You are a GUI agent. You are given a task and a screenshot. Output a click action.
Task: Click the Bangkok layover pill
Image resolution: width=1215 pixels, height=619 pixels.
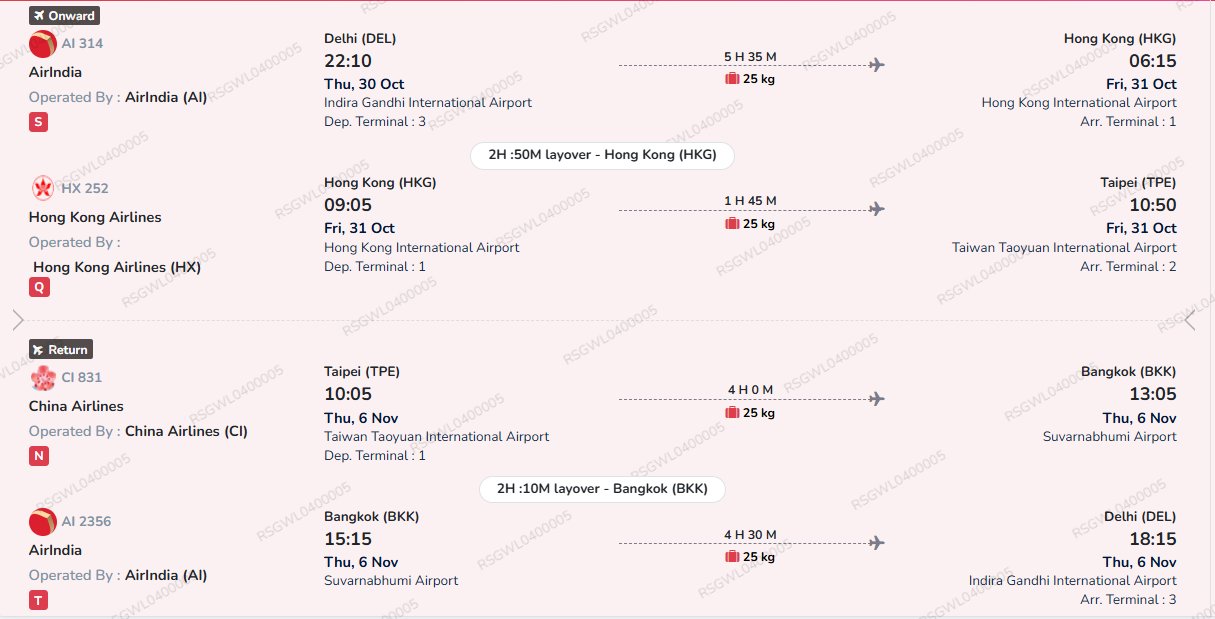[602, 489]
